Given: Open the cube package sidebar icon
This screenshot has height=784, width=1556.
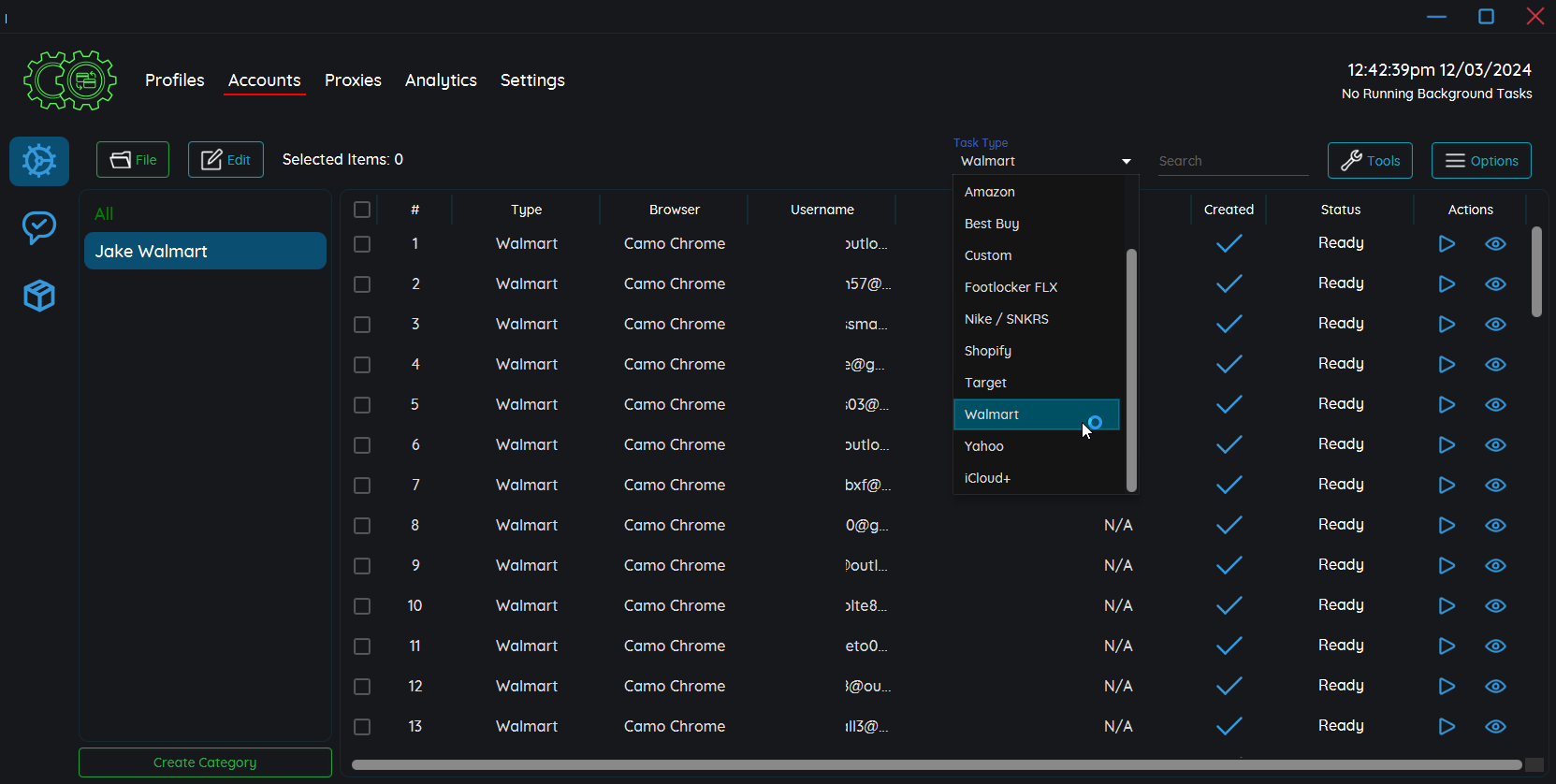Looking at the screenshot, I should 39,296.
